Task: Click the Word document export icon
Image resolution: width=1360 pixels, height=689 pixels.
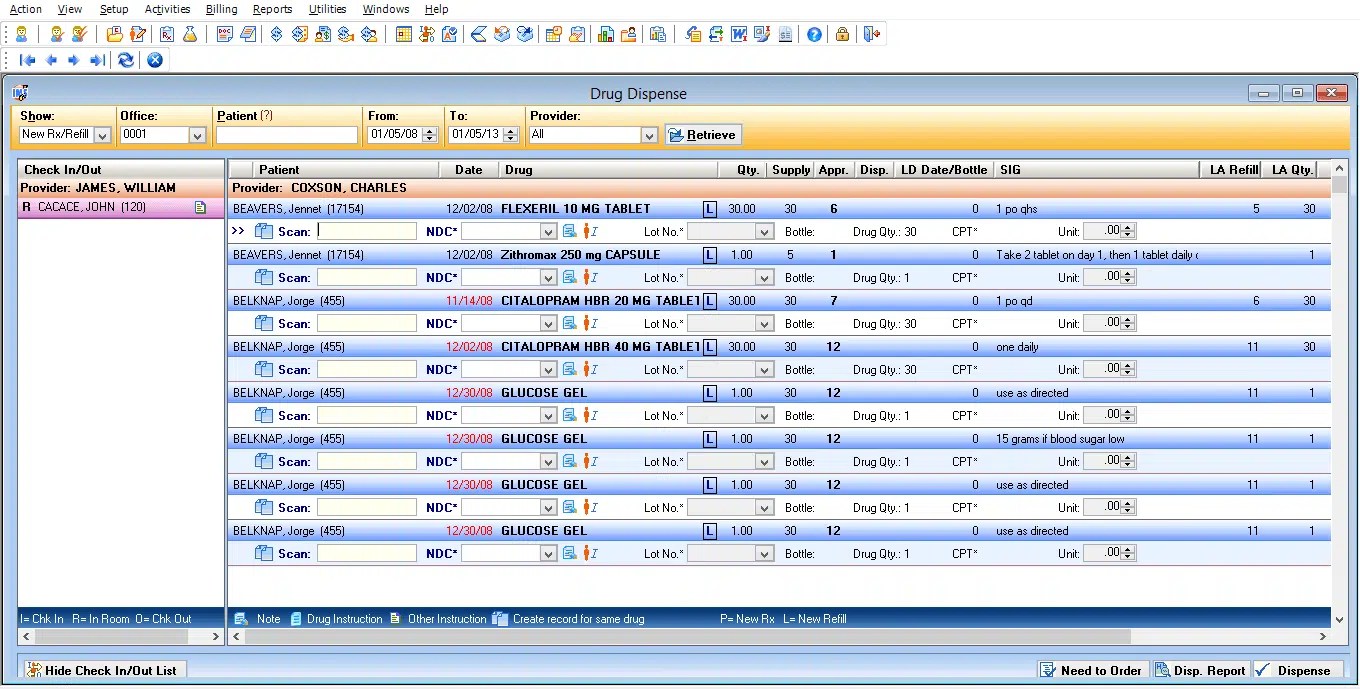Action: tap(739, 35)
